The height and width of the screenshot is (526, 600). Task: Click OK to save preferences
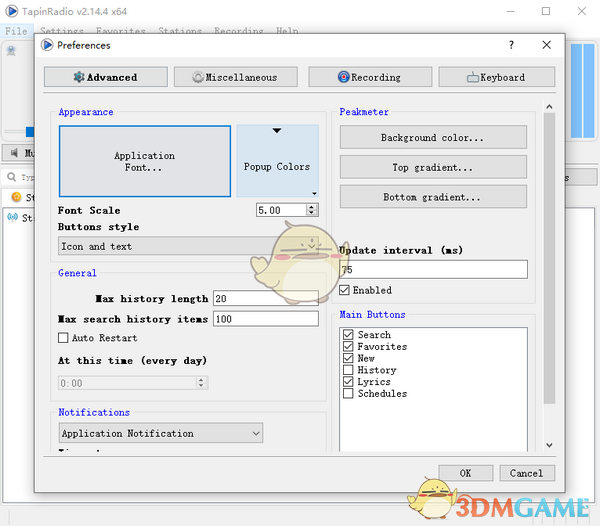466,473
